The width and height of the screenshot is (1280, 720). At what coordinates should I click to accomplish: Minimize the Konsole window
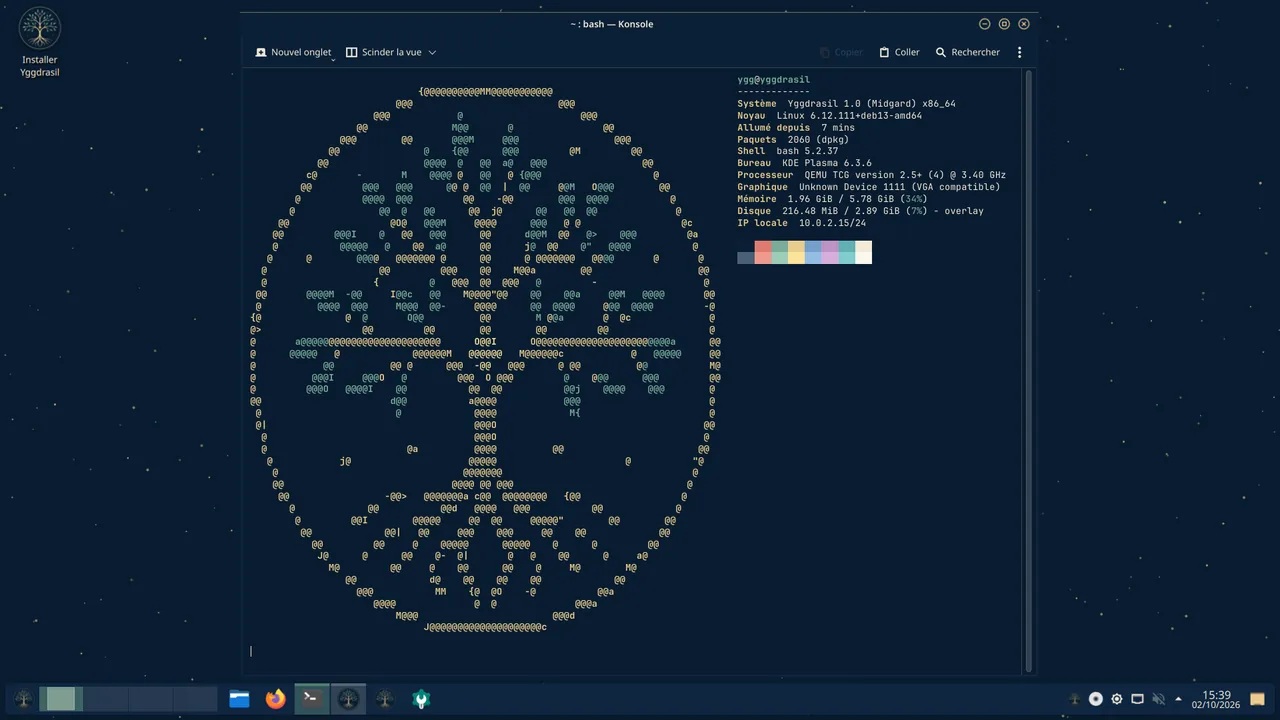coord(984,24)
